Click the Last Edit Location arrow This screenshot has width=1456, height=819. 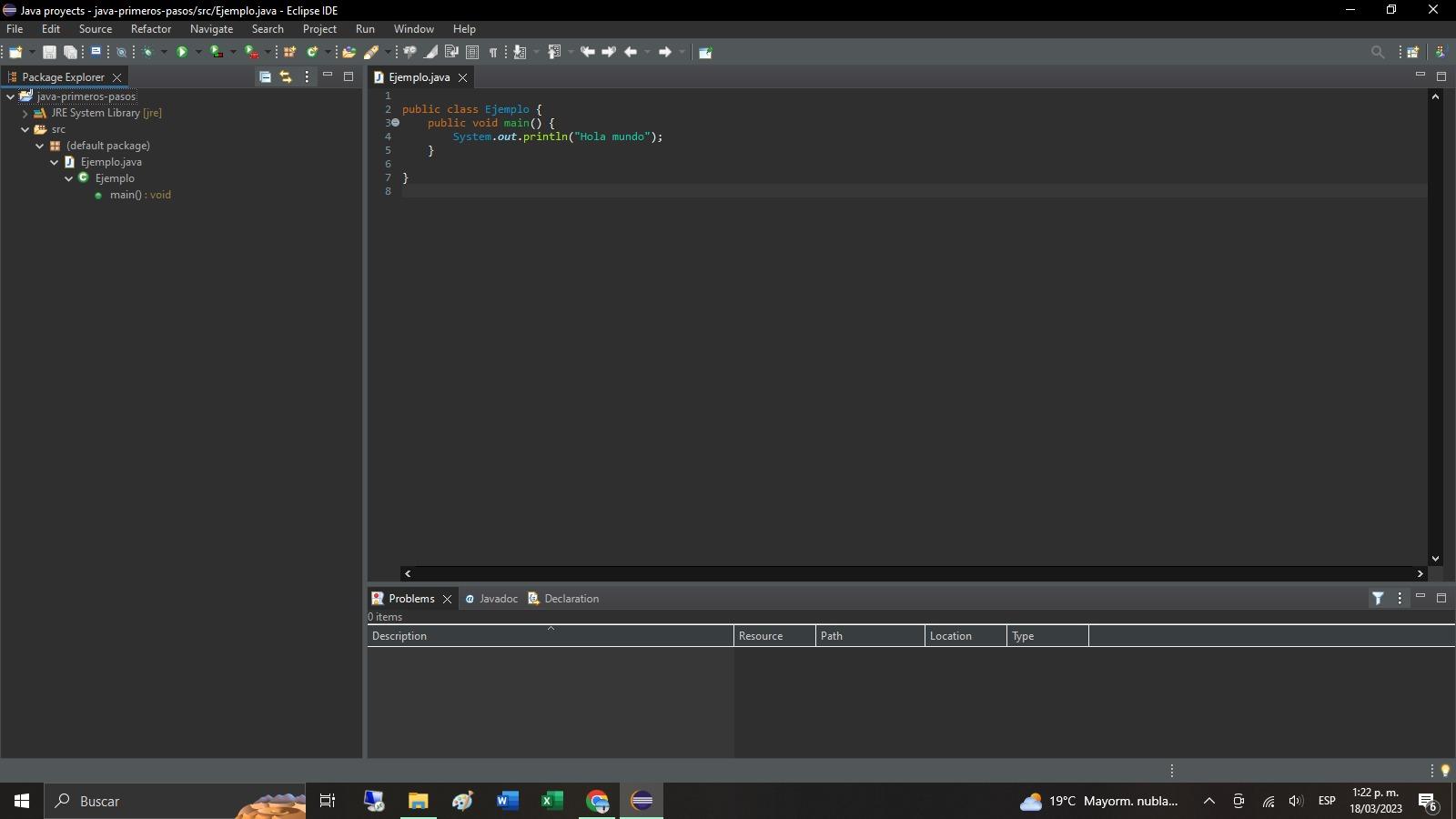tap(588, 52)
